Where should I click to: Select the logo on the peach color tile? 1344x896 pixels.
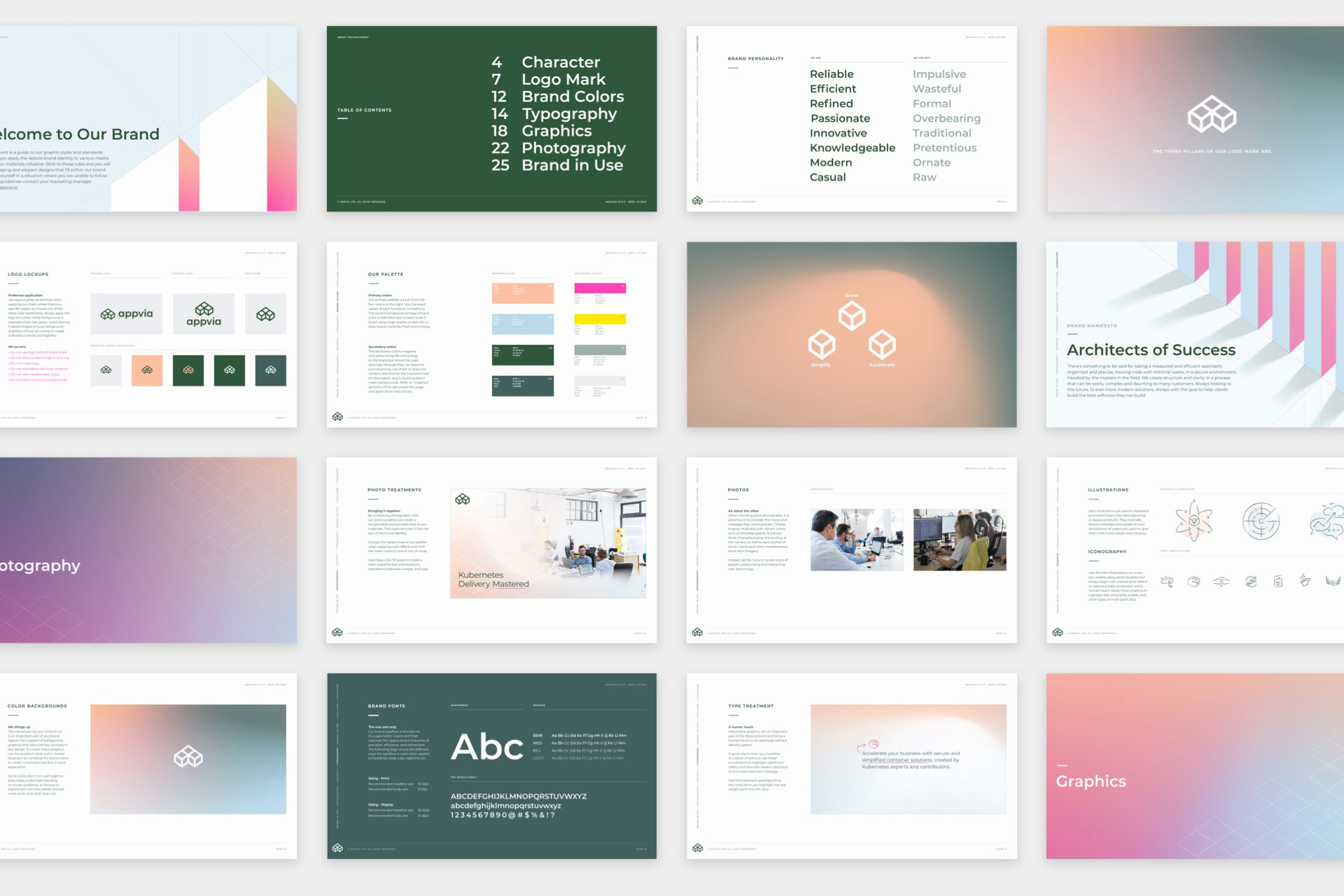tap(147, 370)
